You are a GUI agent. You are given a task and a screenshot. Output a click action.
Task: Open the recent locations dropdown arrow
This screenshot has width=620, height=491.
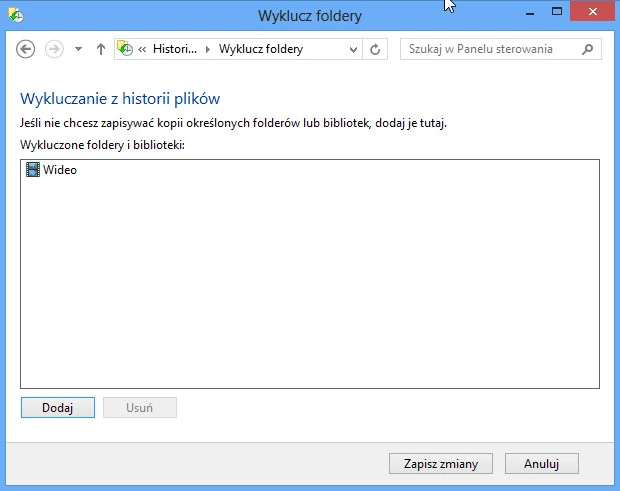79,49
